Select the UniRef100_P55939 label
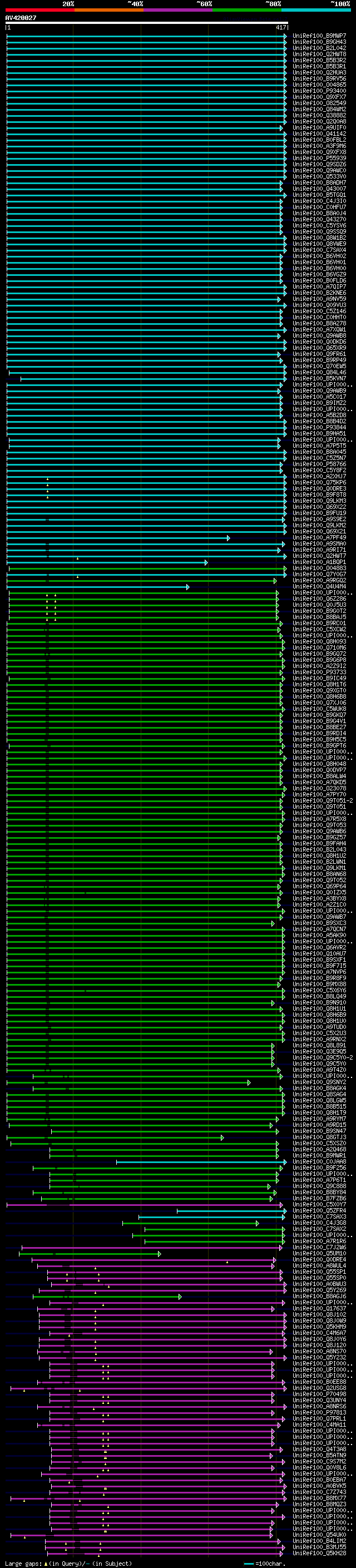 (319, 159)
